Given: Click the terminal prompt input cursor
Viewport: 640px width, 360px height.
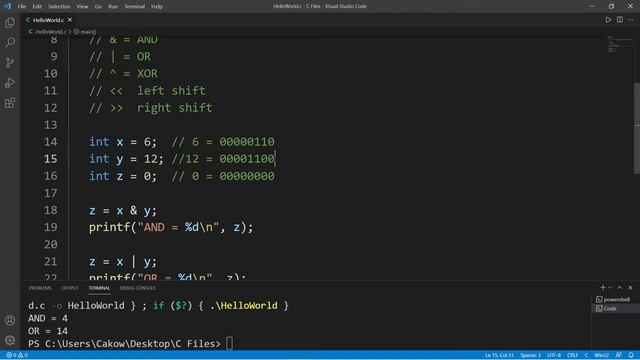Looking at the screenshot, I should pos(229,344).
